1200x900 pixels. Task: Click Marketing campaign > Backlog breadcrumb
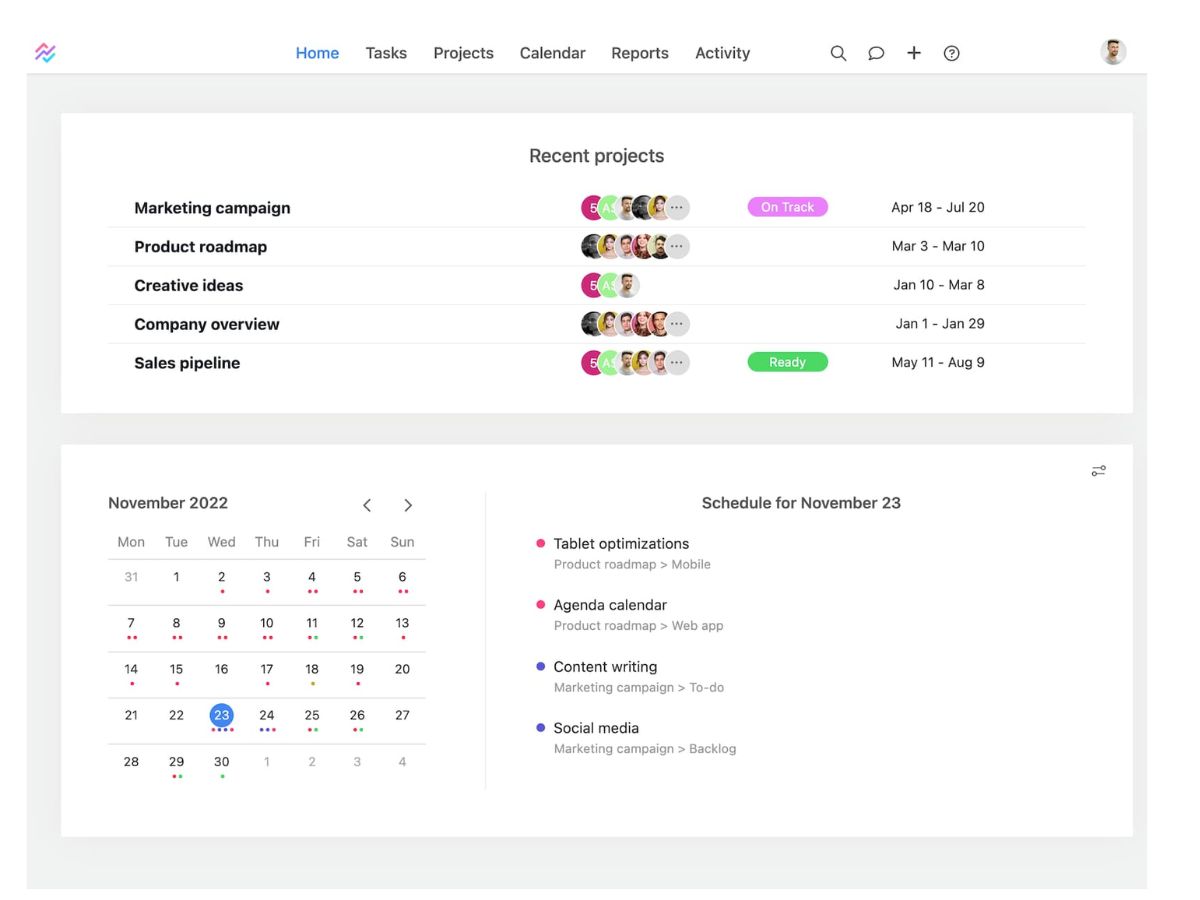point(645,749)
